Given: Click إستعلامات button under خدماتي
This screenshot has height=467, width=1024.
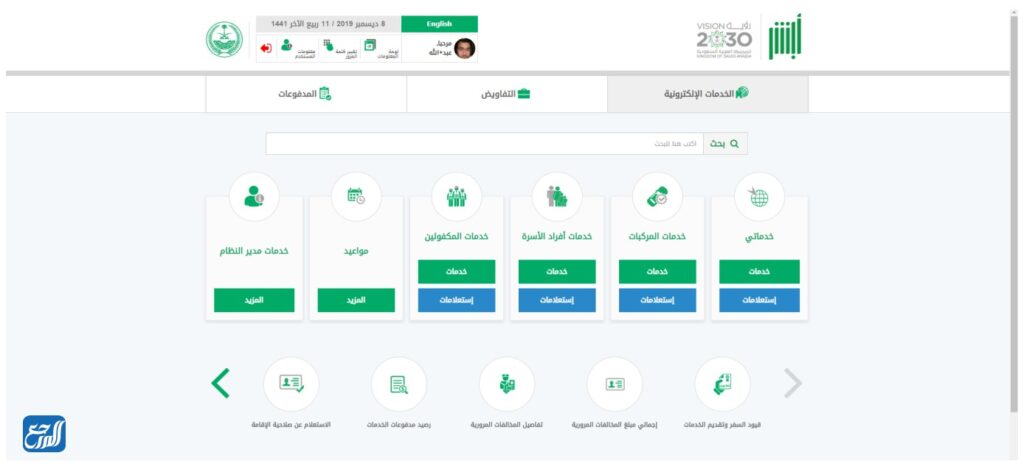Looking at the screenshot, I should 760,300.
